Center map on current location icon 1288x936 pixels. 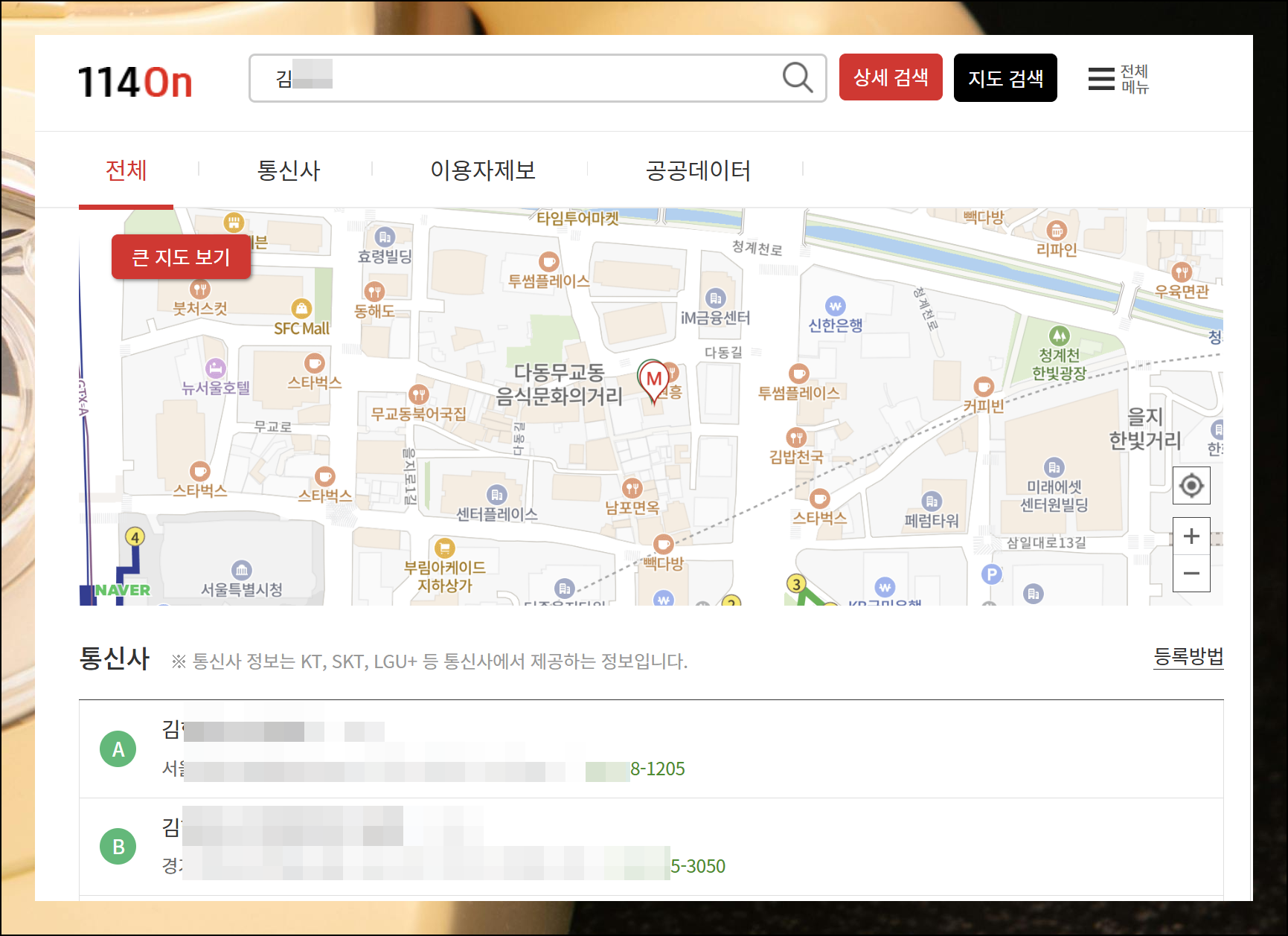(1191, 486)
